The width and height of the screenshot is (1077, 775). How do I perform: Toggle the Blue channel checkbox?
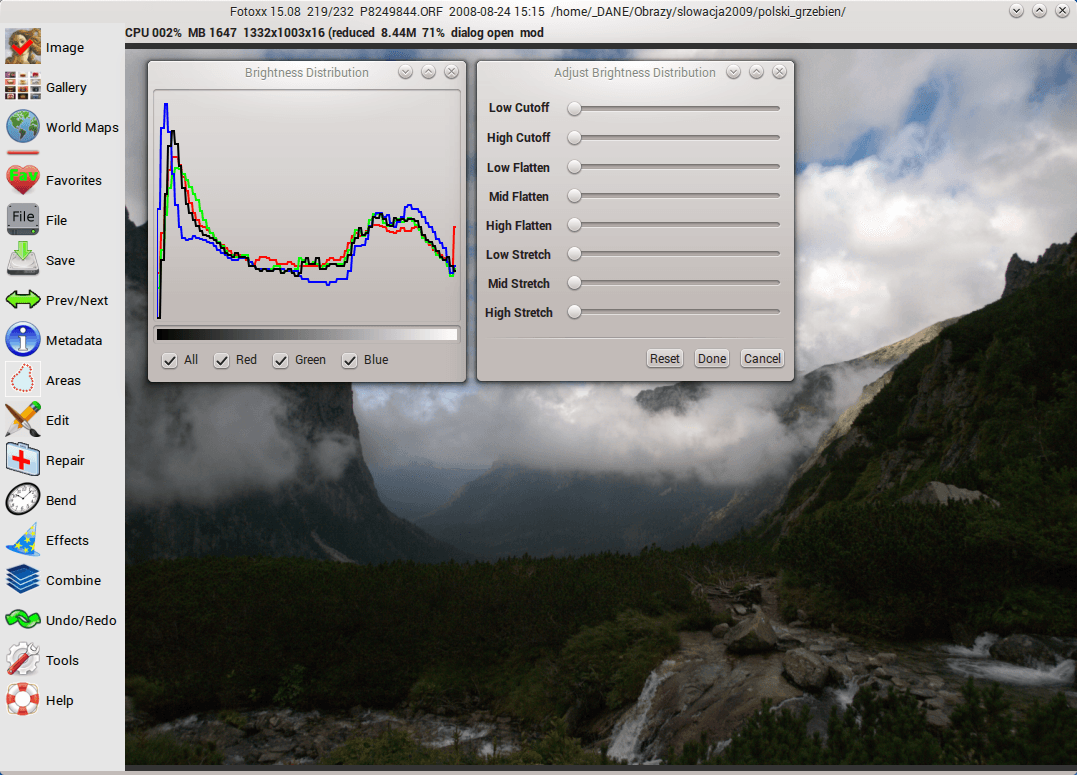350,360
